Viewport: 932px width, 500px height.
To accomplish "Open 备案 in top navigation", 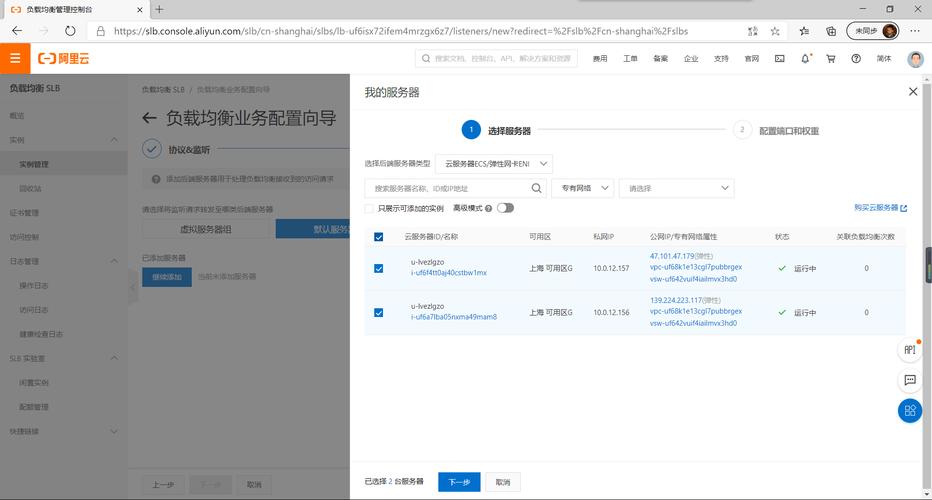I will (x=660, y=58).
